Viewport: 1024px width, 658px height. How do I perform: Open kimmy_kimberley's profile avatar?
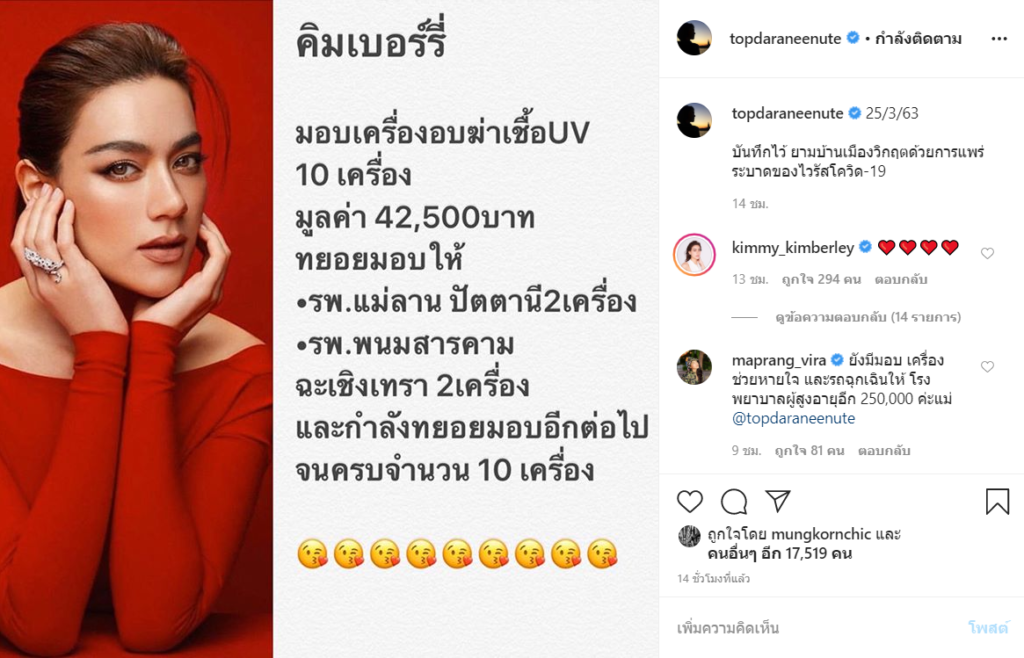coord(694,255)
